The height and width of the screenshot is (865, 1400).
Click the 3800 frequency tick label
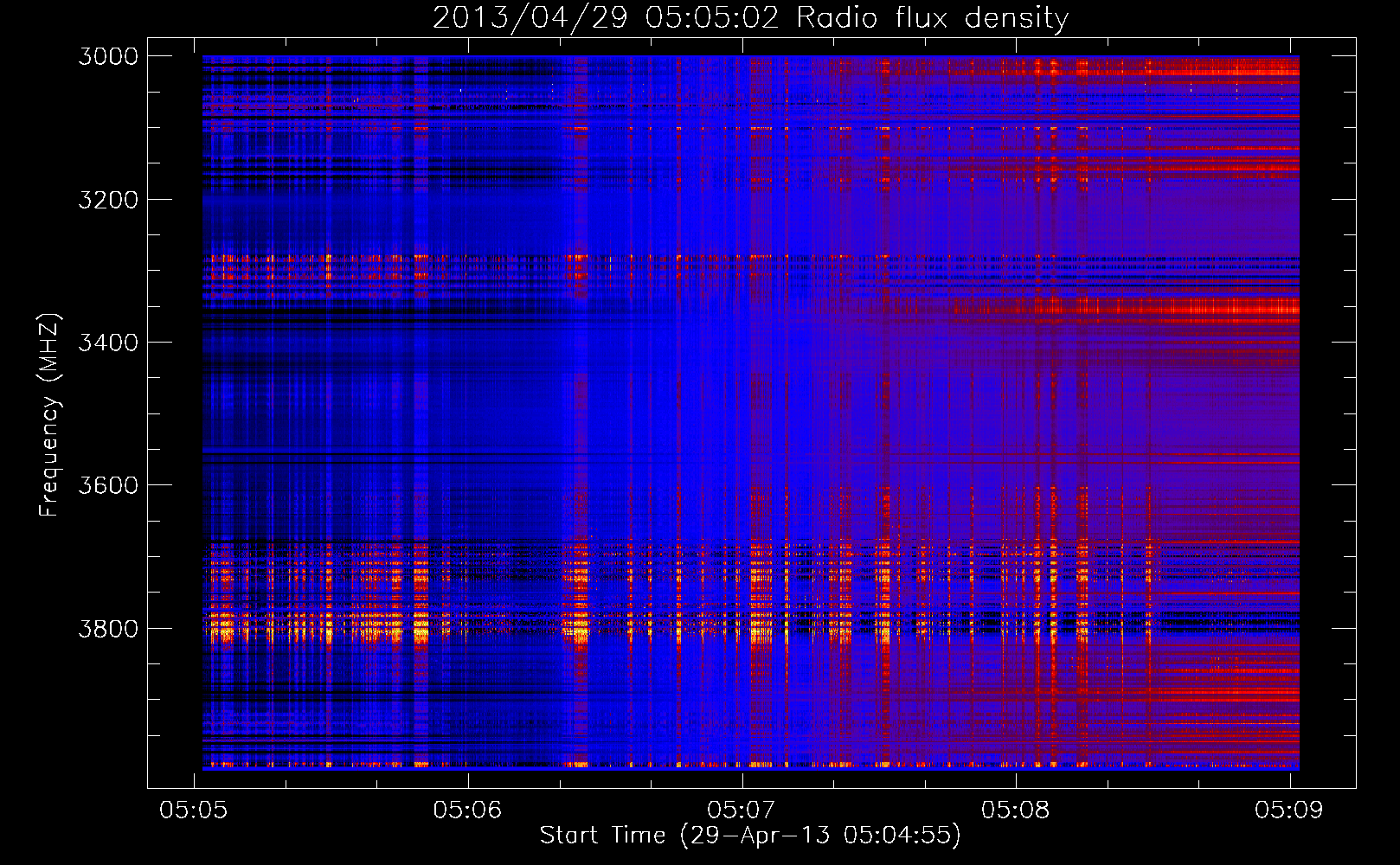[x=108, y=628]
